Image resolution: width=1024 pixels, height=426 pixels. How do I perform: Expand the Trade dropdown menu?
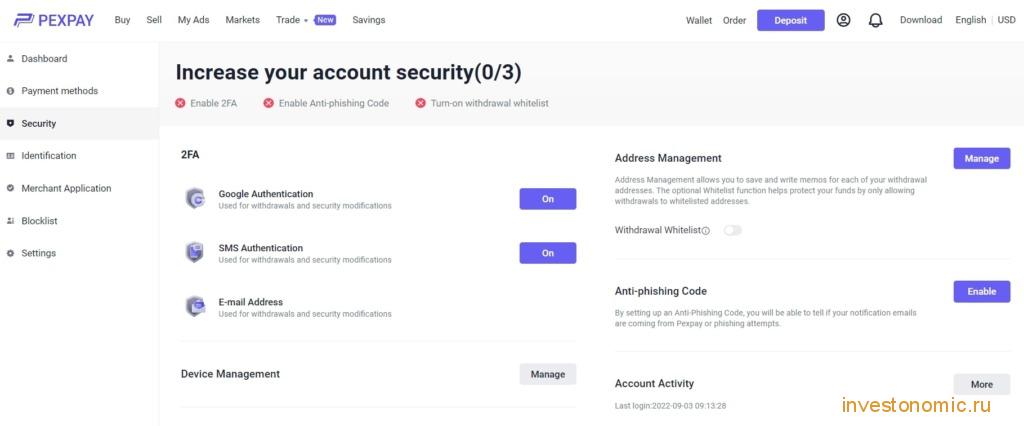[291, 20]
